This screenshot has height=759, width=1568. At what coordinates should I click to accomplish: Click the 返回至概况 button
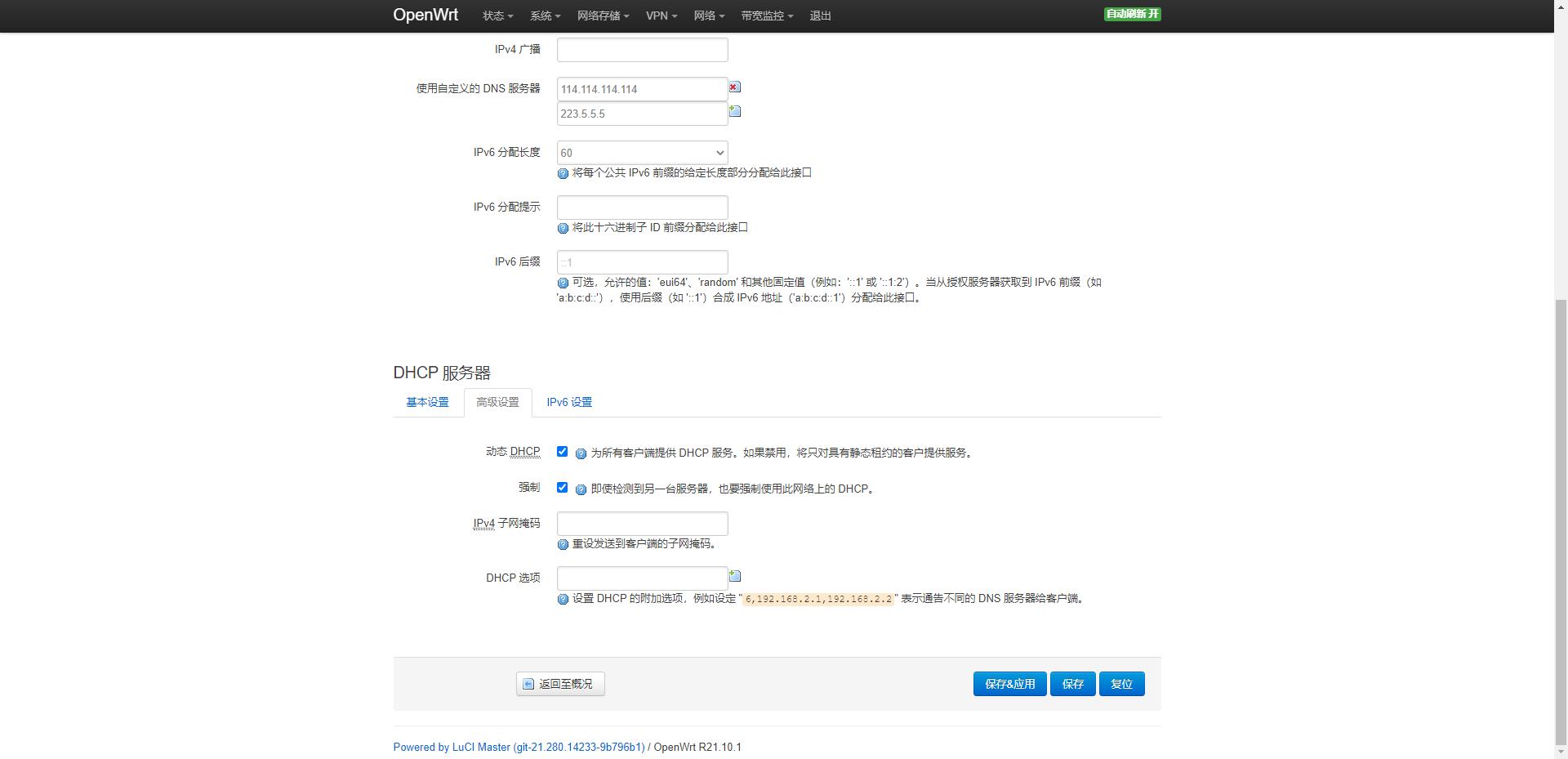click(x=560, y=684)
